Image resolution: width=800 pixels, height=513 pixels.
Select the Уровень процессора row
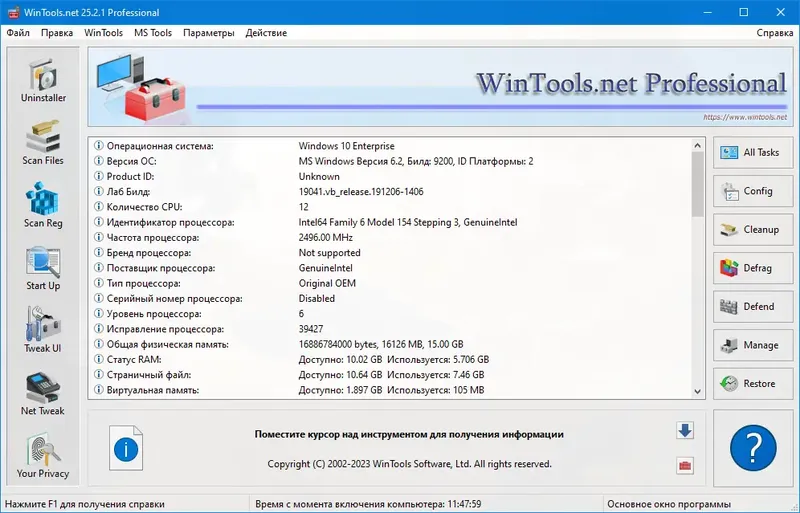391,314
